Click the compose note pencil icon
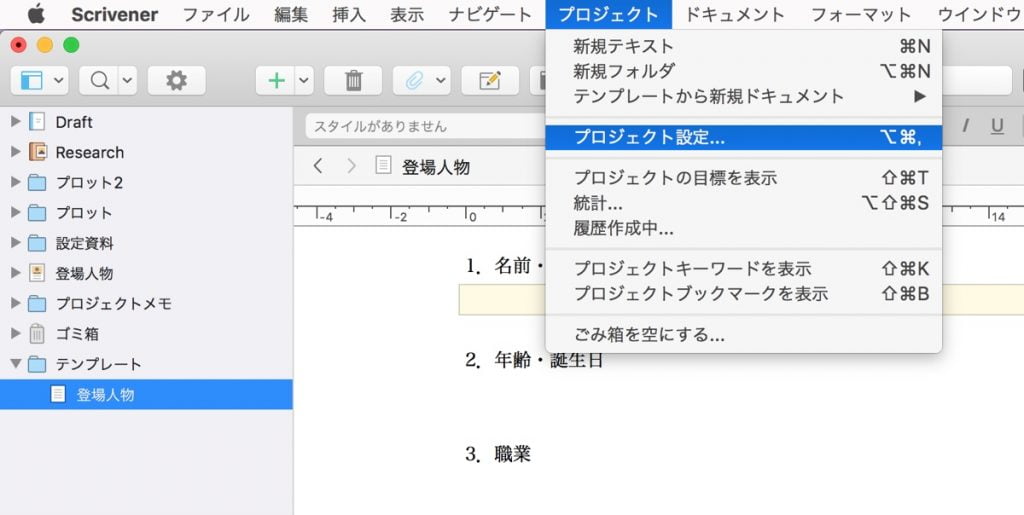This screenshot has height=515, width=1024. [x=490, y=80]
